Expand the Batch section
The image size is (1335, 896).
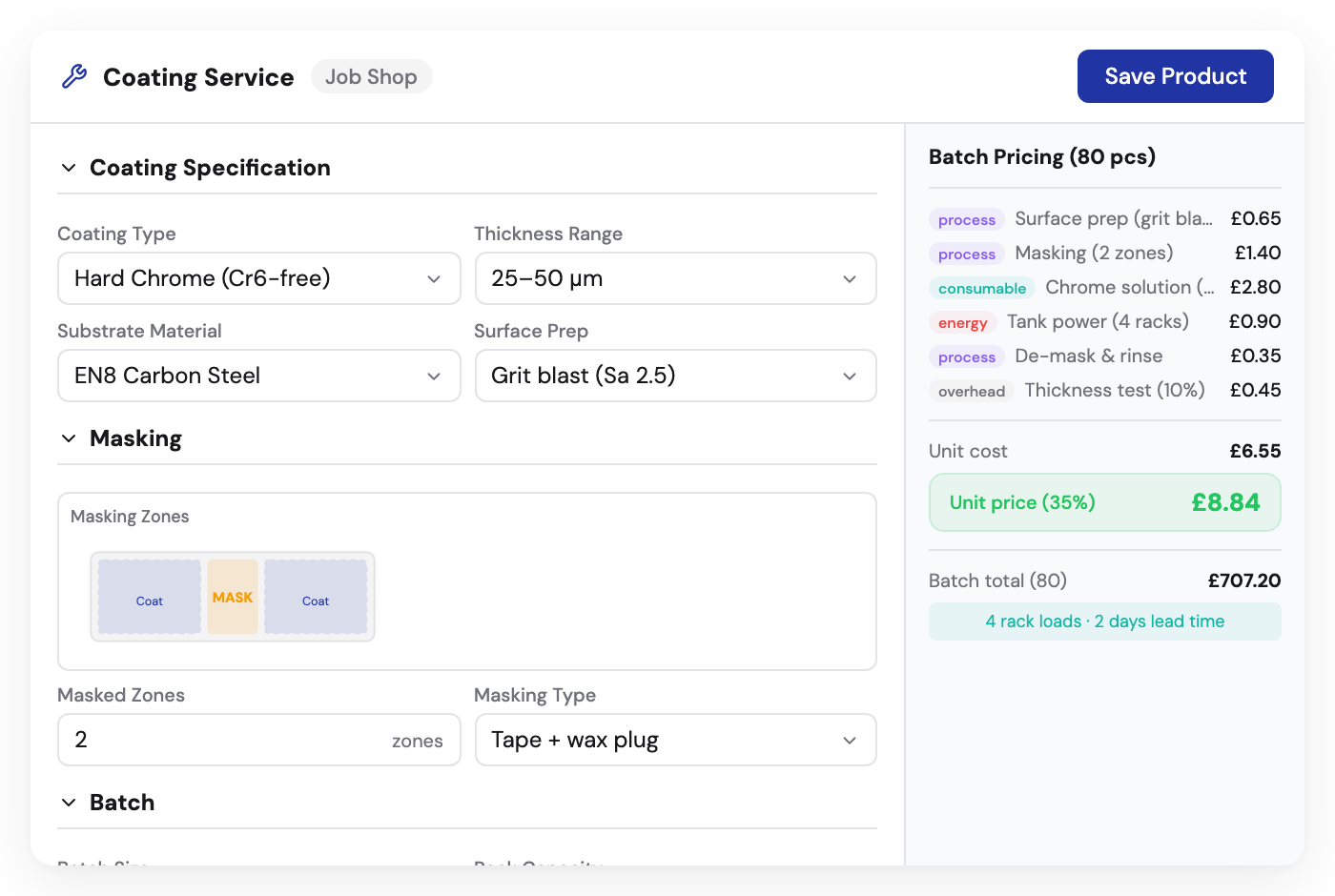point(68,802)
